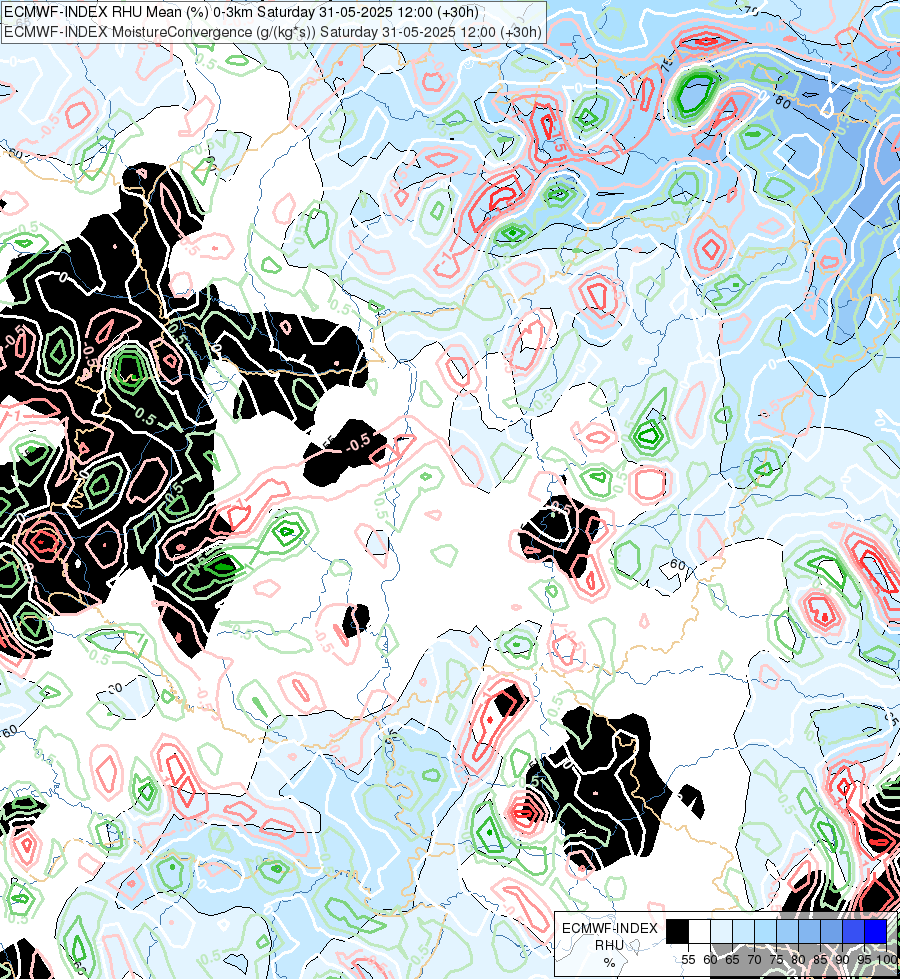Select the MoistureConvergence title line

coord(272,32)
